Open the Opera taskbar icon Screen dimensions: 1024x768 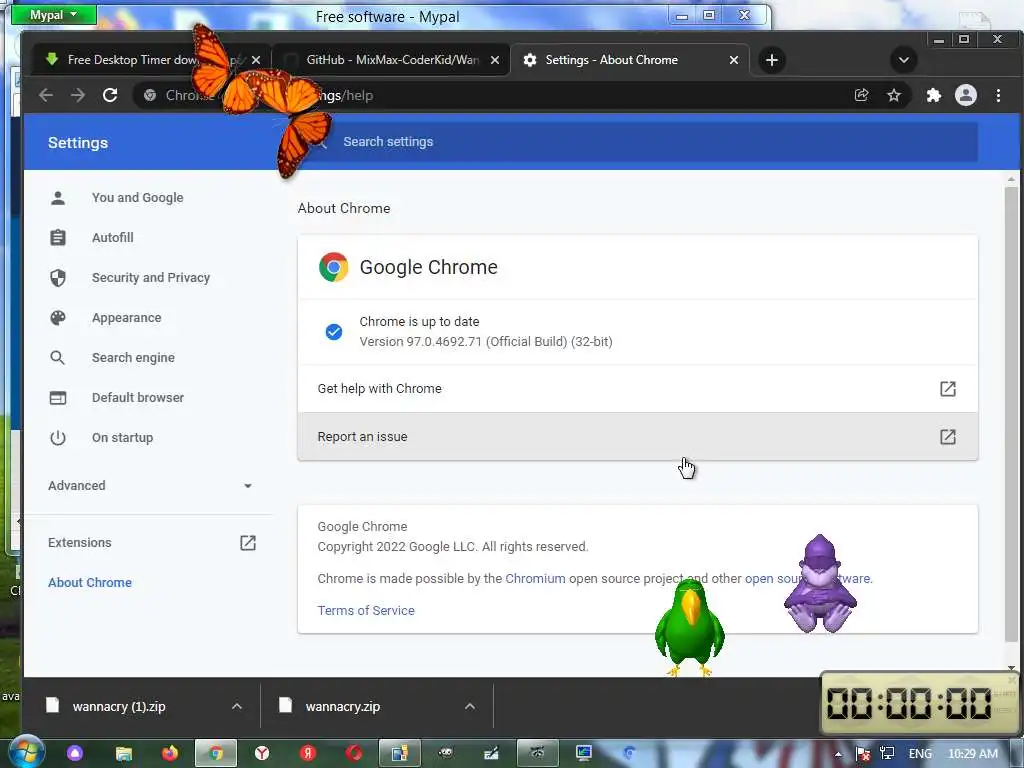pyautogui.click(x=354, y=754)
